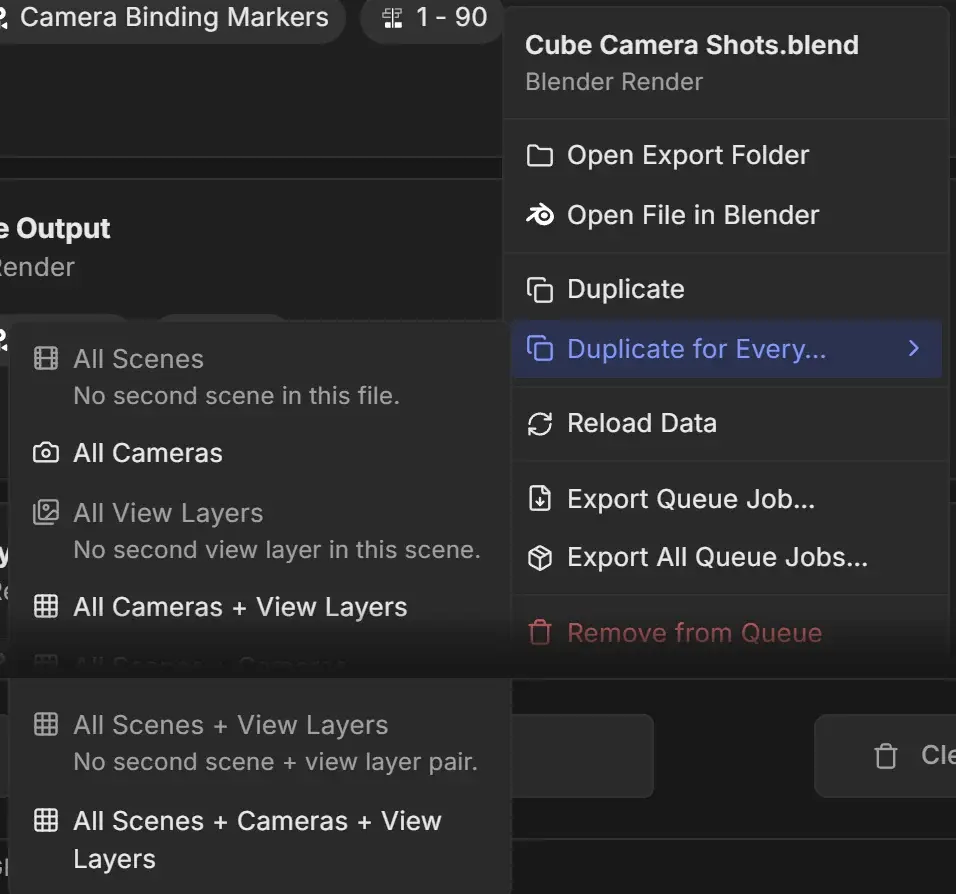Click the Blender Render subtitle in the menu header
Image resolution: width=956 pixels, height=894 pixels.
pos(614,82)
